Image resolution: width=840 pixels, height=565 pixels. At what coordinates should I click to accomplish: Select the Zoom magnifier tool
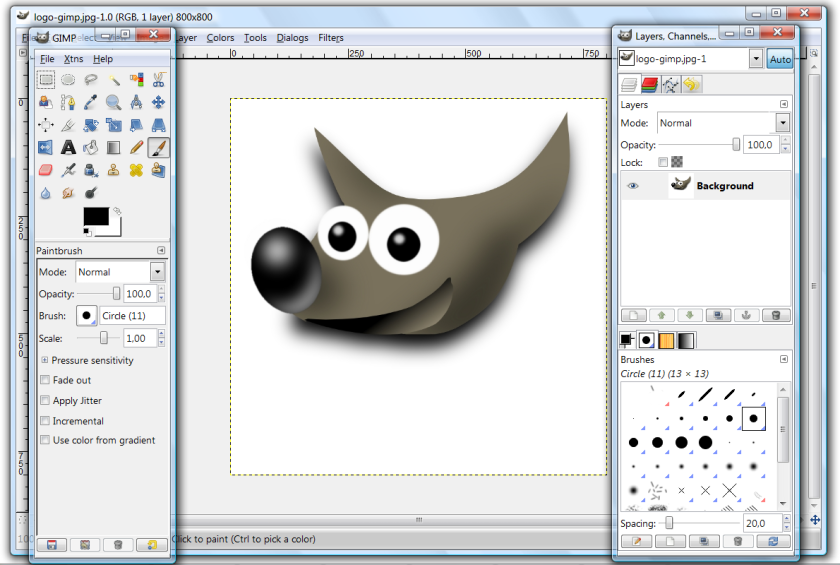click(114, 102)
